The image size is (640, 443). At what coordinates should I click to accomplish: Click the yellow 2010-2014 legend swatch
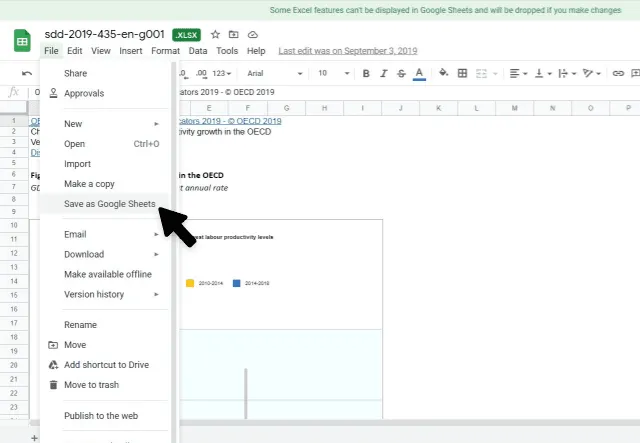pos(190,283)
